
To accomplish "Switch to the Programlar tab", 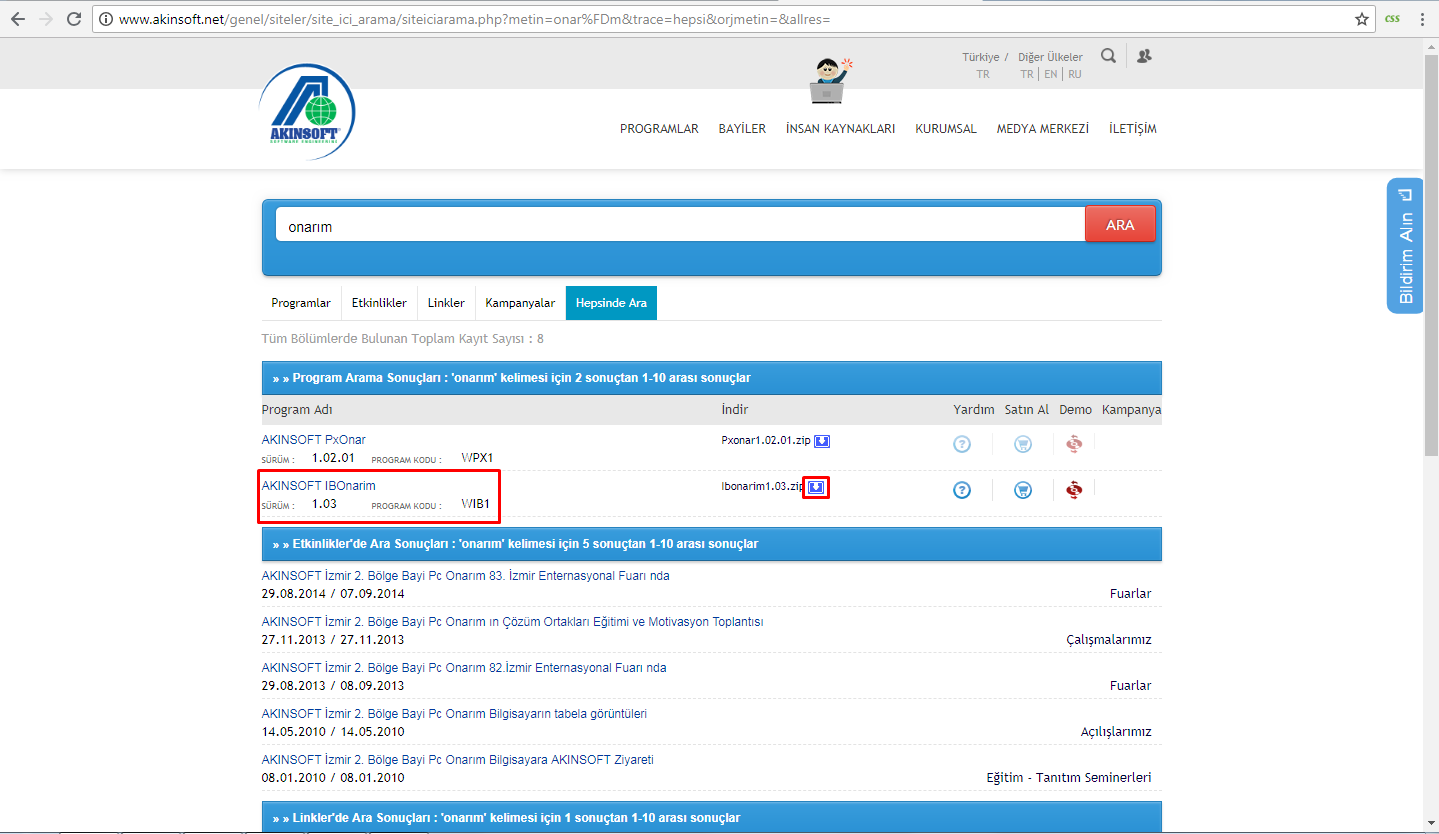I will point(301,303).
